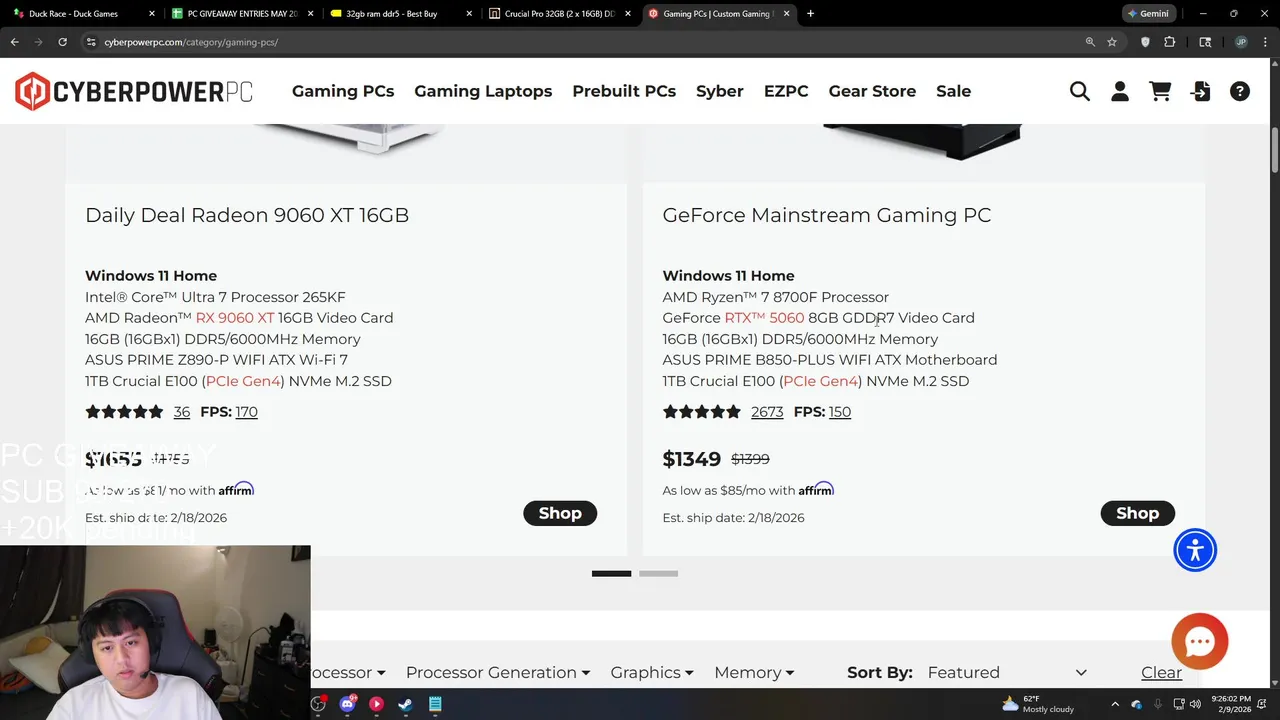This screenshot has height=720, width=1280.
Task: Click the help question mark icon
Action: click(1240, 91)
